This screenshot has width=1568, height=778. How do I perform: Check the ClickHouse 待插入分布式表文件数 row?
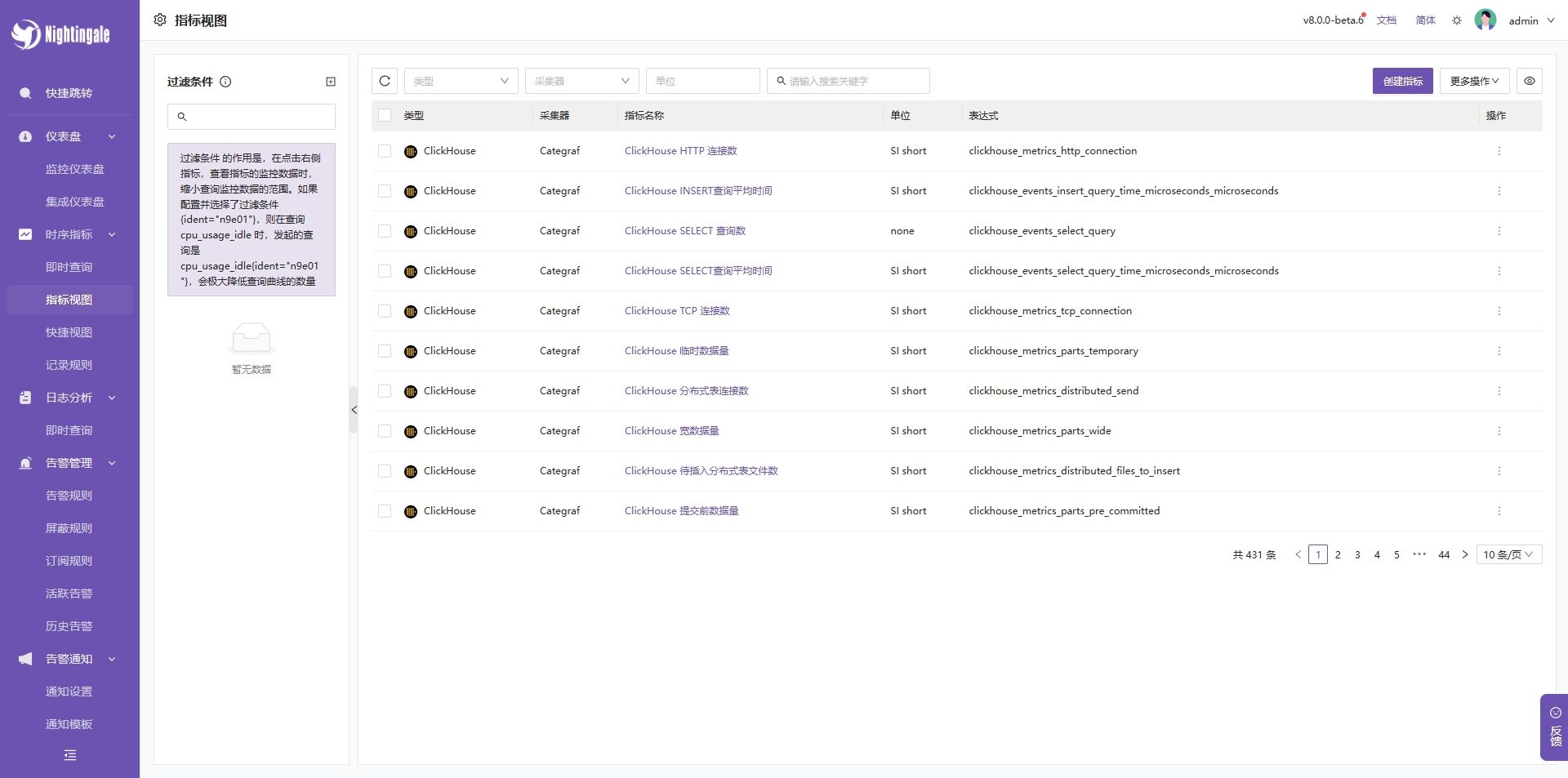coord(385,471)
